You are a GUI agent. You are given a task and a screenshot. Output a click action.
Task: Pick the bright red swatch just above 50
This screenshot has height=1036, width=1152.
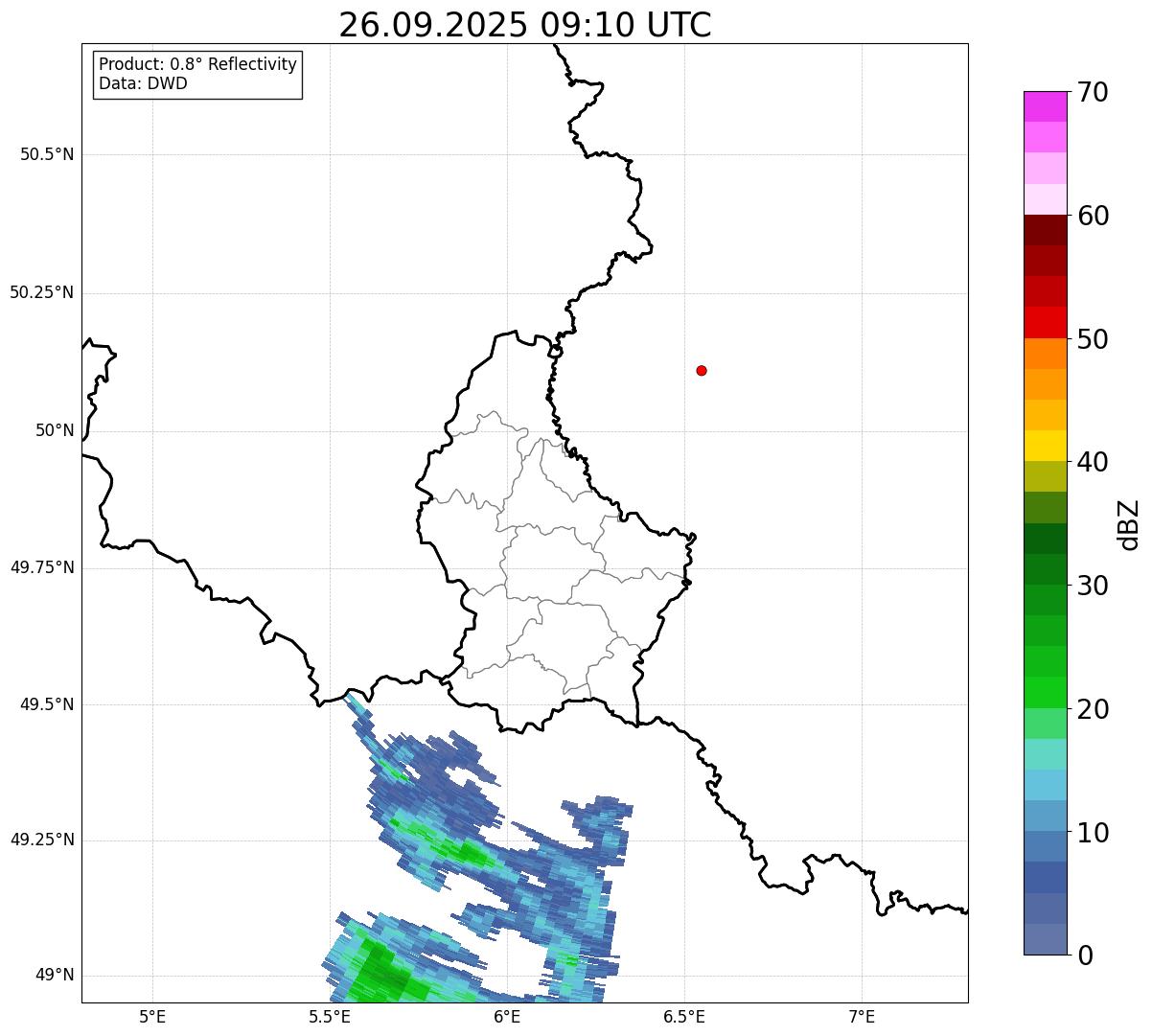(x=1045, y=323)
